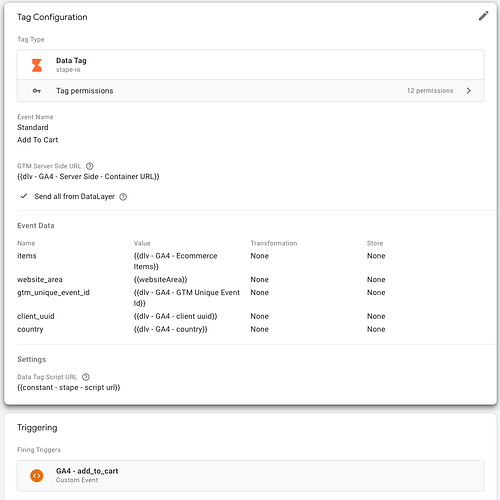
Task: Click the gtm_unique_event_id parameter row
Action: pos(250,298)
